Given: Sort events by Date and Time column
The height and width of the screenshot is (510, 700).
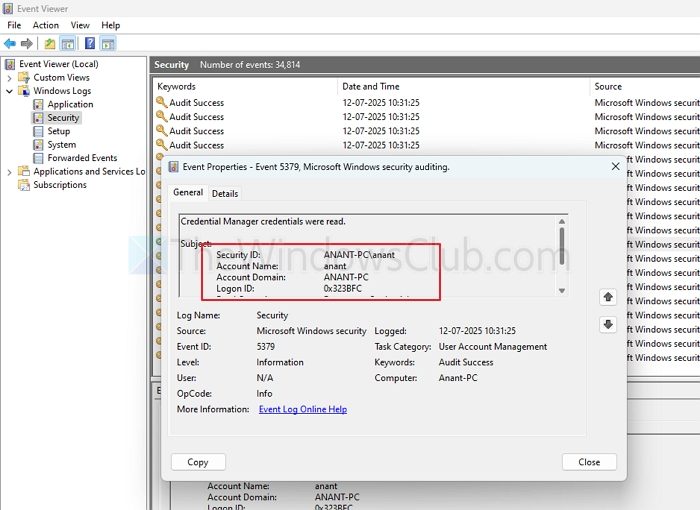Looking at the screenshot, I should pos(370,87).
